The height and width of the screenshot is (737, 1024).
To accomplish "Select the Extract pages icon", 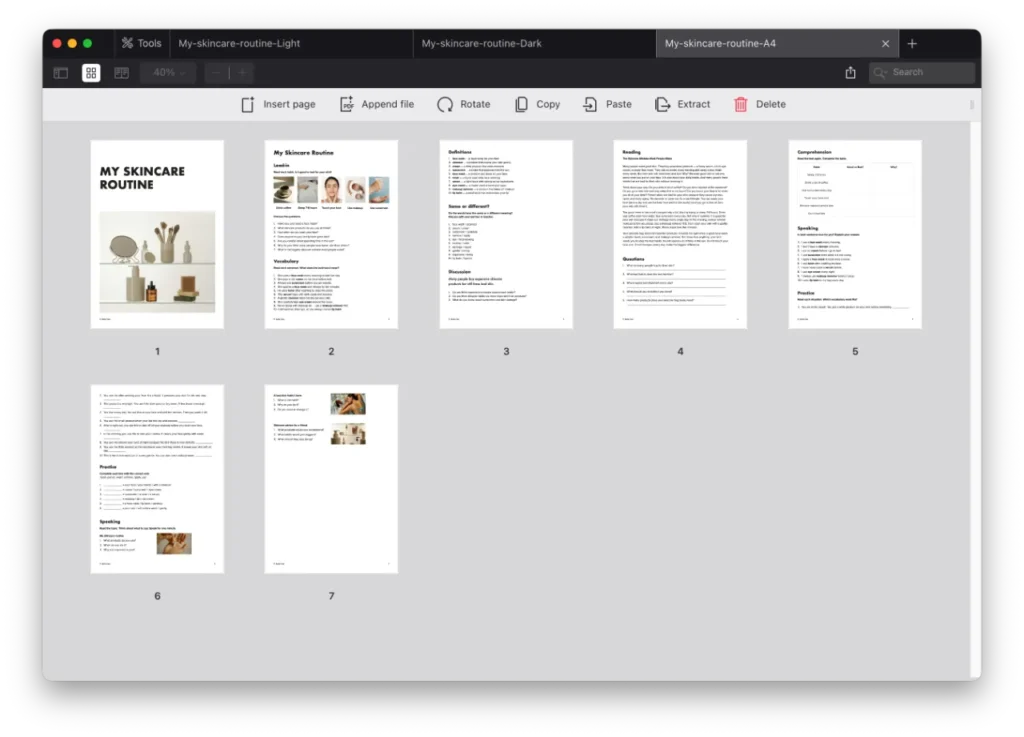I will [661, 104].
